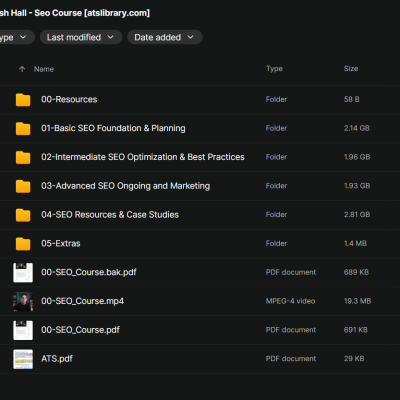
Task: Select the file name ATS.pdf
Action: (57, 359)
